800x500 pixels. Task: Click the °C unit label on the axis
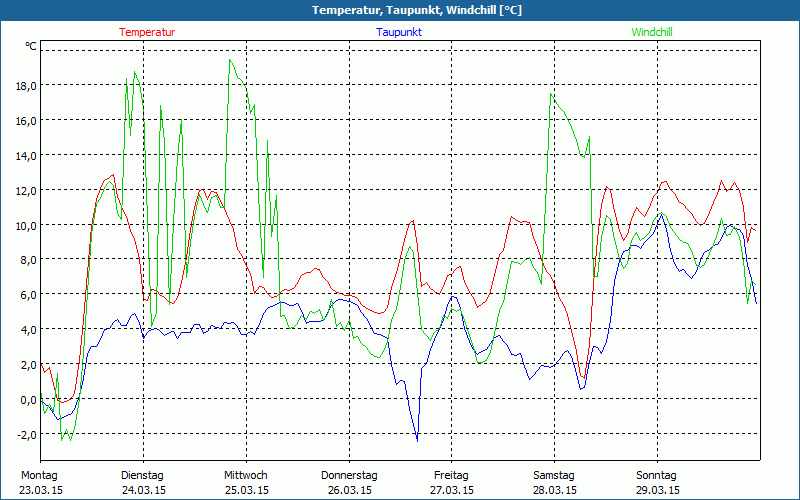[x=30, y=46]
